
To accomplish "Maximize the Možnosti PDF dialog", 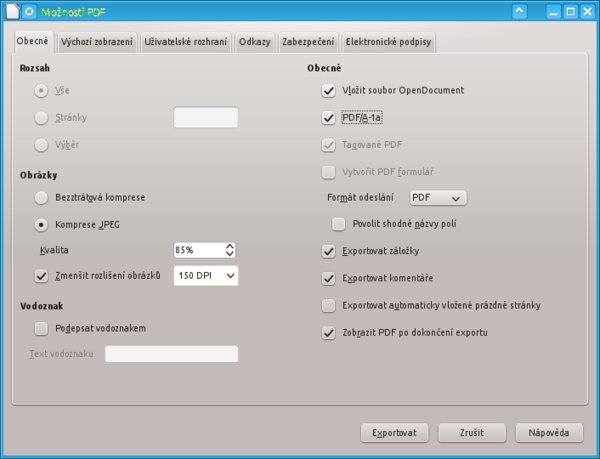I will [x=571, y=12].
